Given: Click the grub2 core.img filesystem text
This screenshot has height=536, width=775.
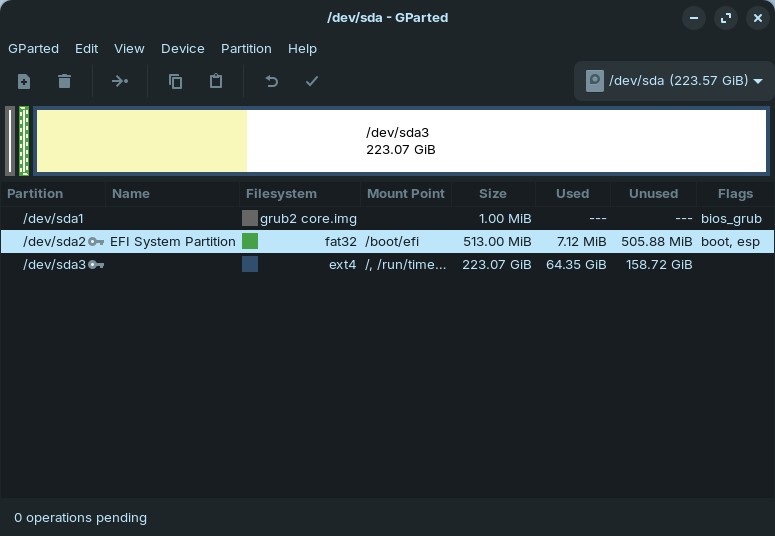Looking at the screenshot, I should pos(308,219).
